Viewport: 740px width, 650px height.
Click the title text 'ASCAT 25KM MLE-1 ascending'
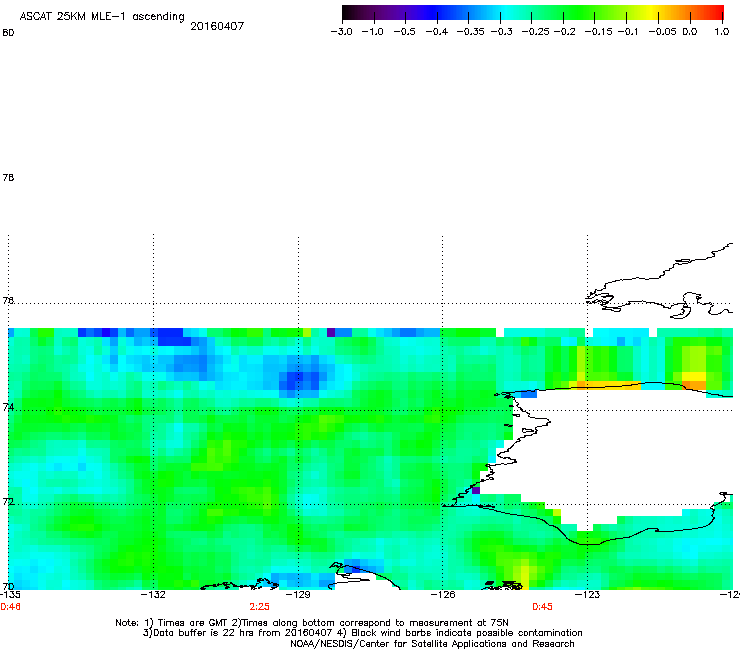tap(102, 16)
